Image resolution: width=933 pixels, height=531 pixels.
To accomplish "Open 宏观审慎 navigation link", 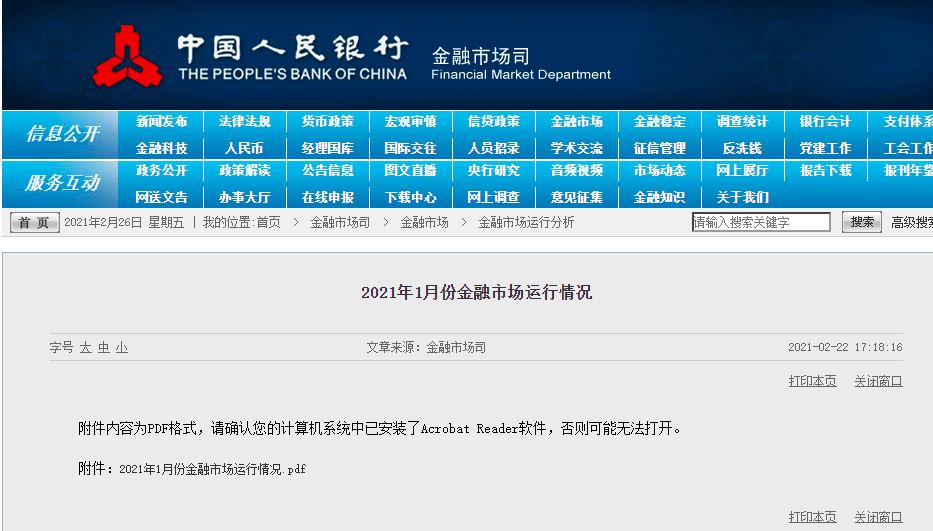I will coord(411,121).
